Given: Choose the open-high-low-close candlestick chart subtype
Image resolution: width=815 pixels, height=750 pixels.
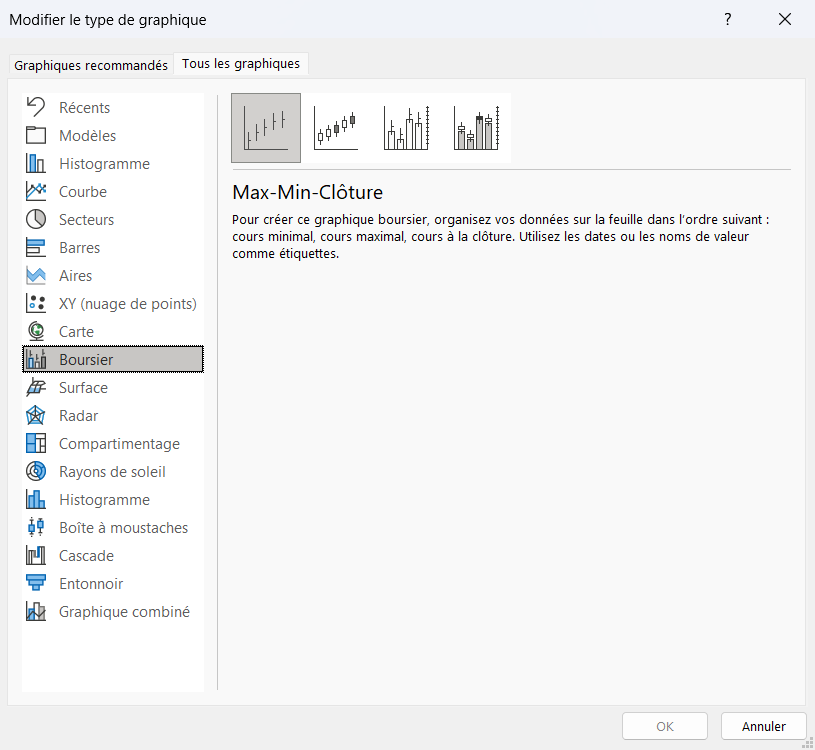Looking at the screenshot, I should 336,128.
